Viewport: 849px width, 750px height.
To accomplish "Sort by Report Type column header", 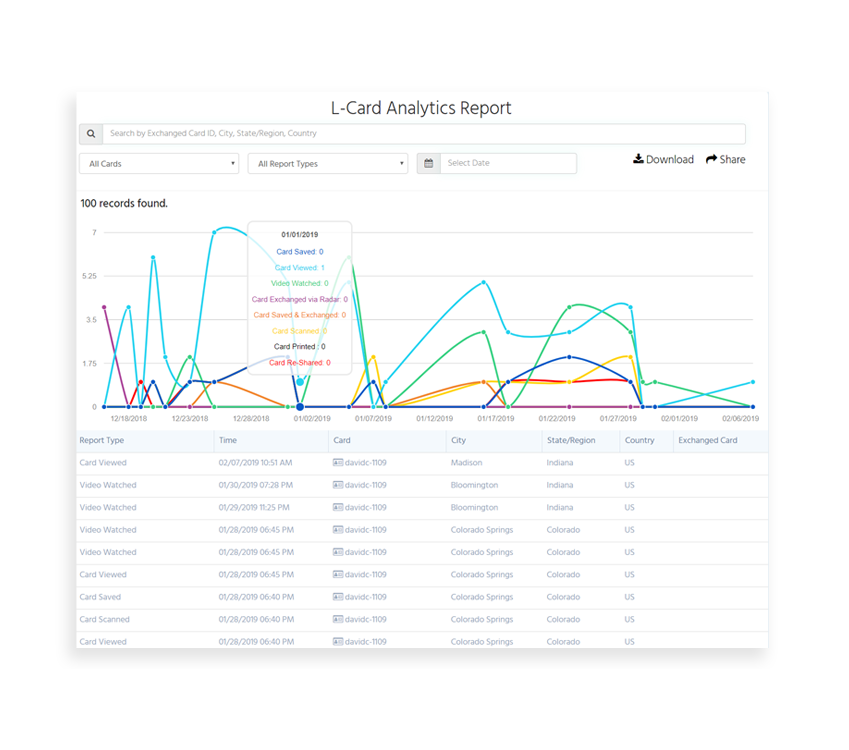I will point(102,440).
